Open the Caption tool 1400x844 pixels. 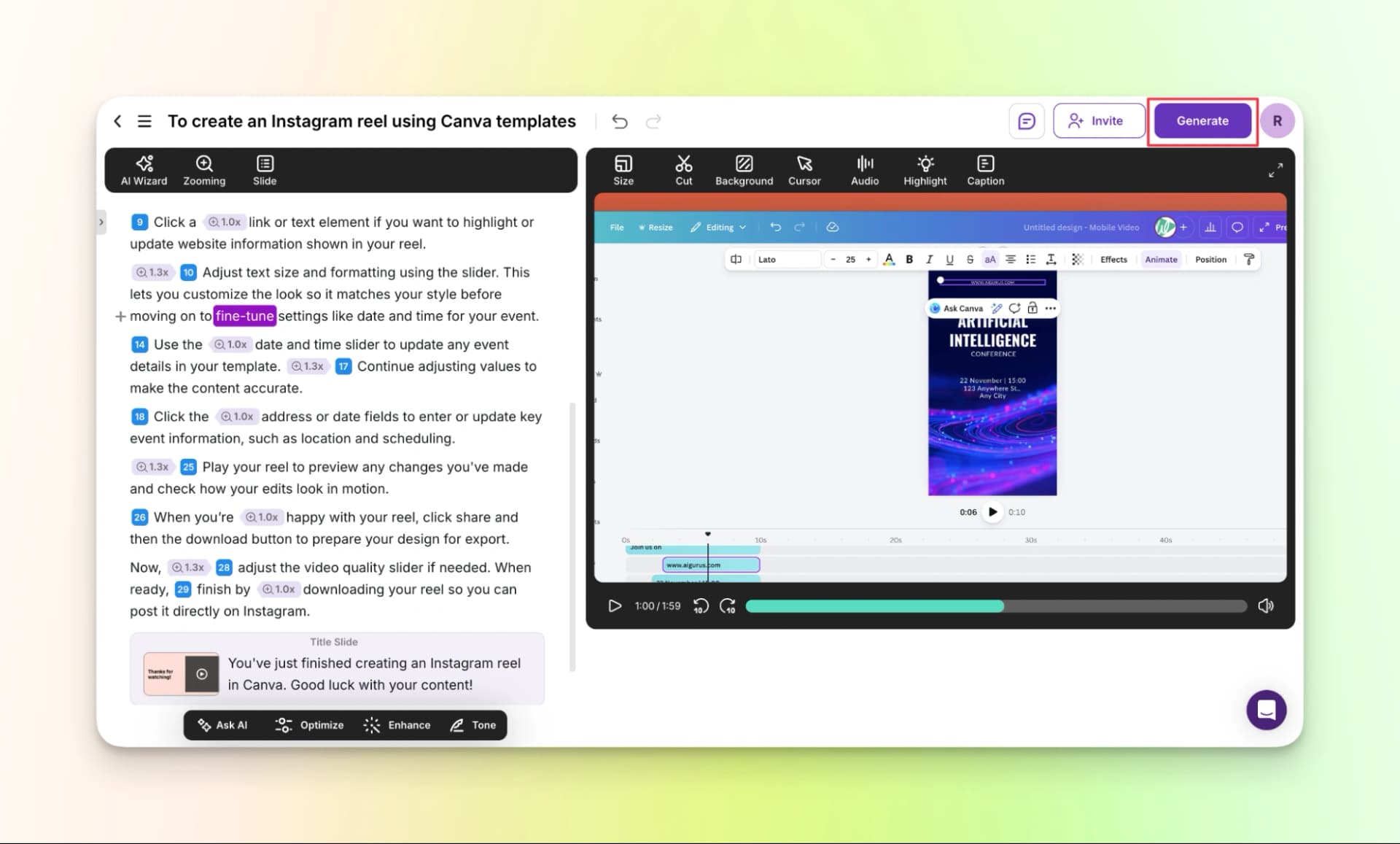pyautogui.click(x=984, y=170)
